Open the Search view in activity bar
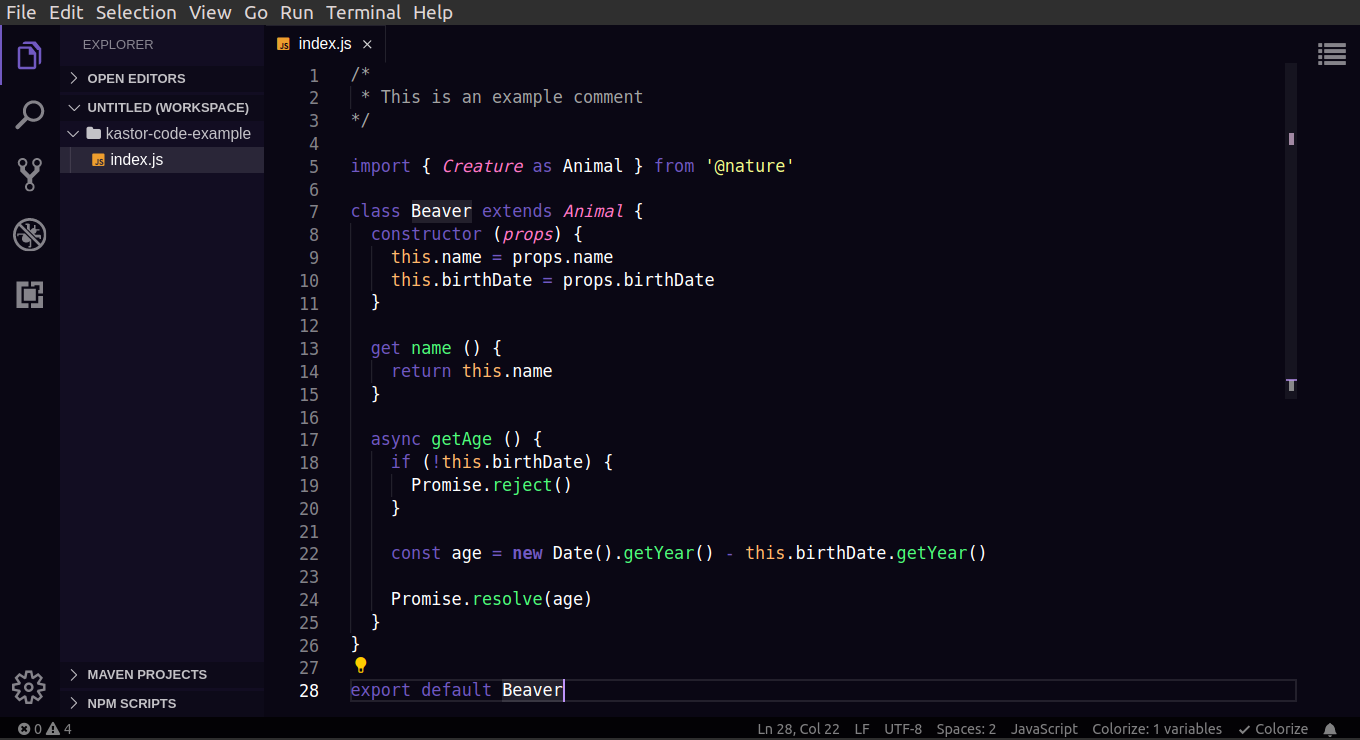 point(29,115)
